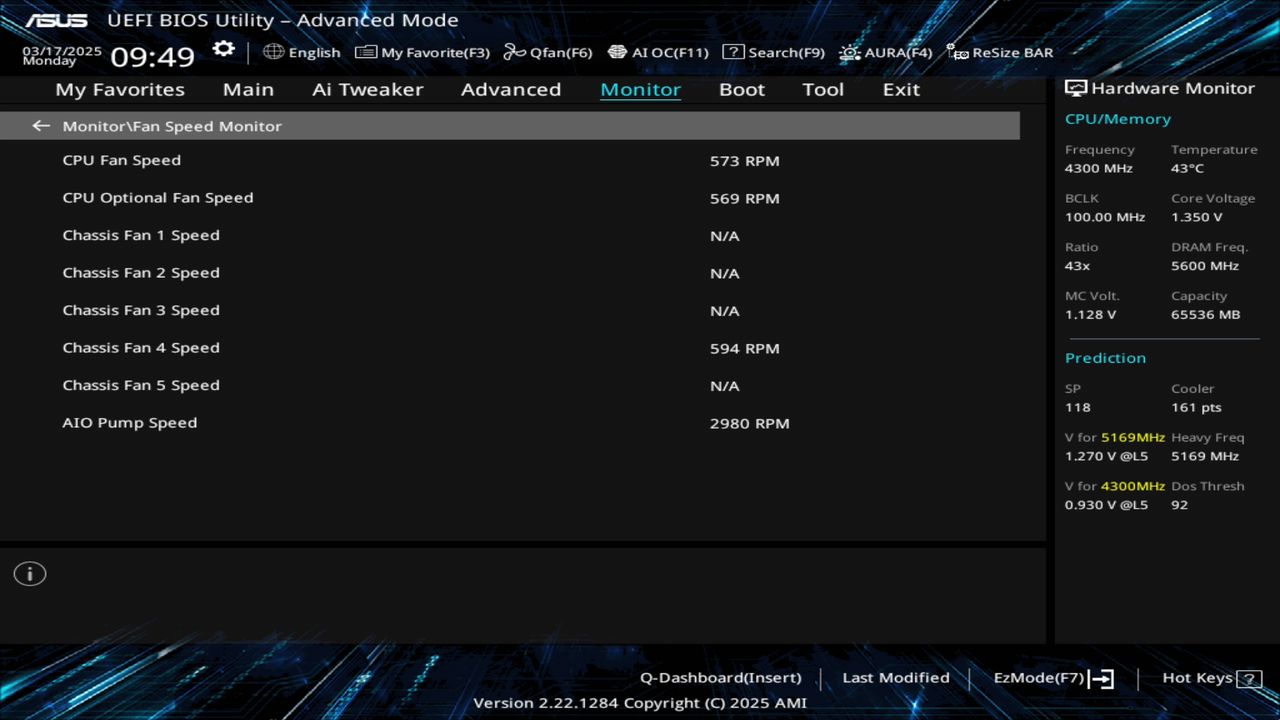
Task: Select the Monitor tab
Action: pos(640,89)
